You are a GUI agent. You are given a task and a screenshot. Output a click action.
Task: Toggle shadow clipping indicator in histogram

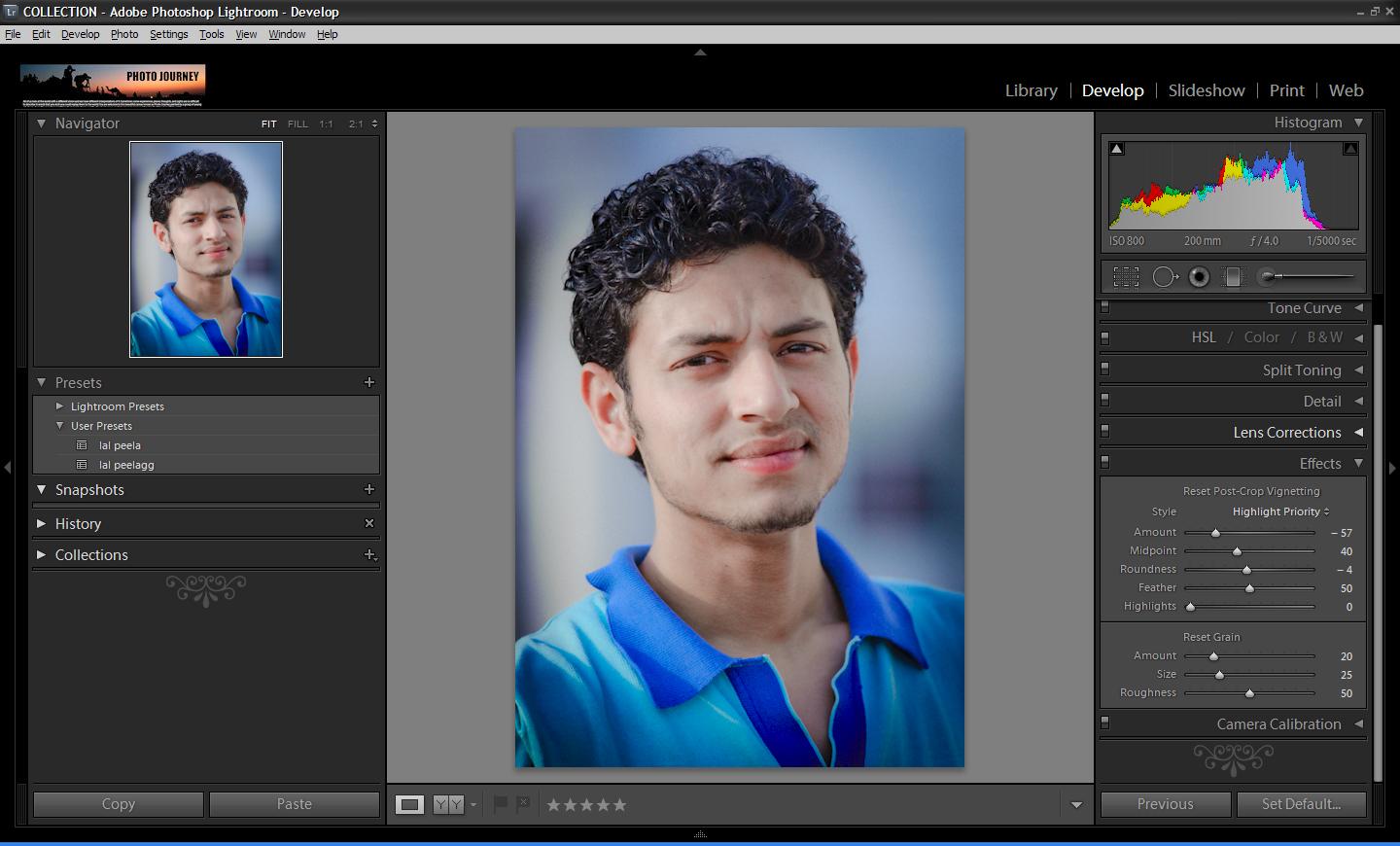click(1117, 149)
